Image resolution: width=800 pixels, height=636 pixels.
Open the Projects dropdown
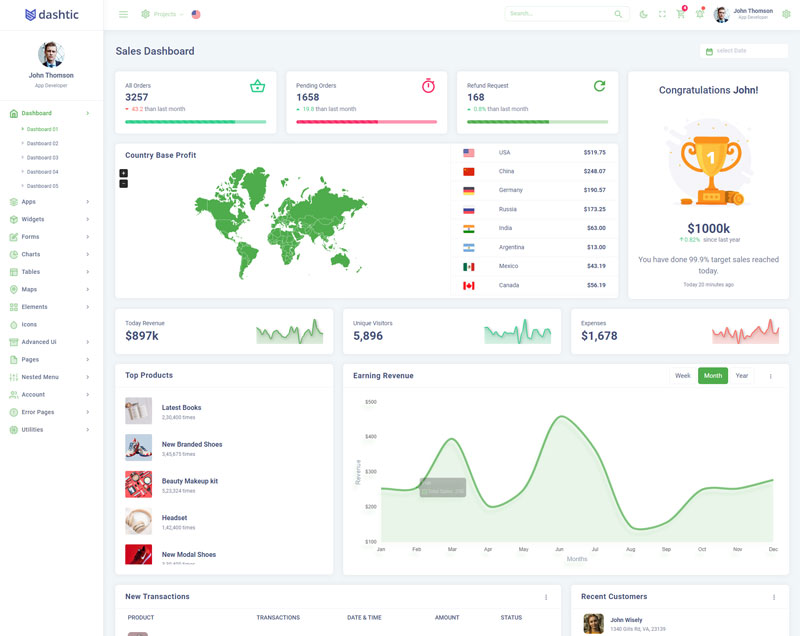pos(160,14)
